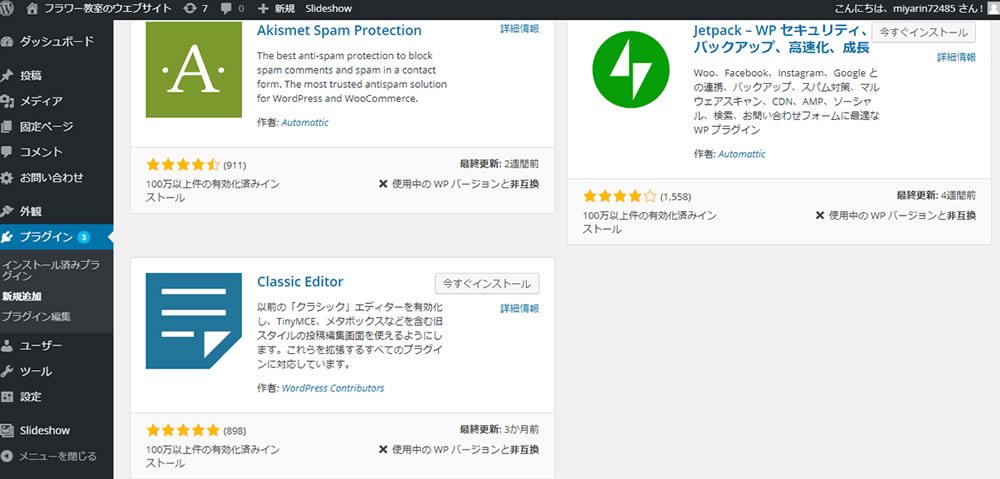Click the コメント speech bubble icon
The image size is (1000, 479).
7,152
